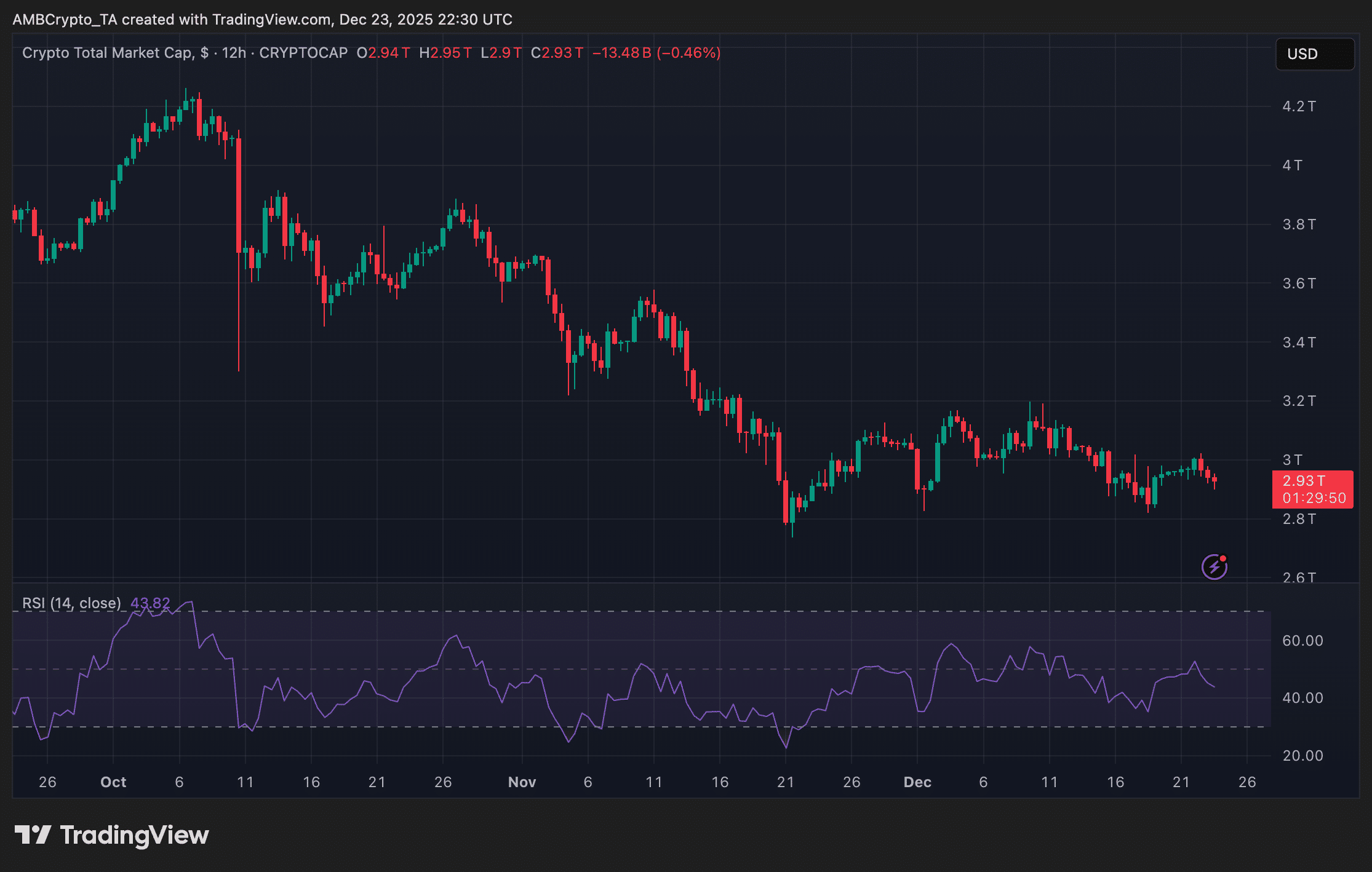Click the Dec label on time axis

tap(917, 782)
